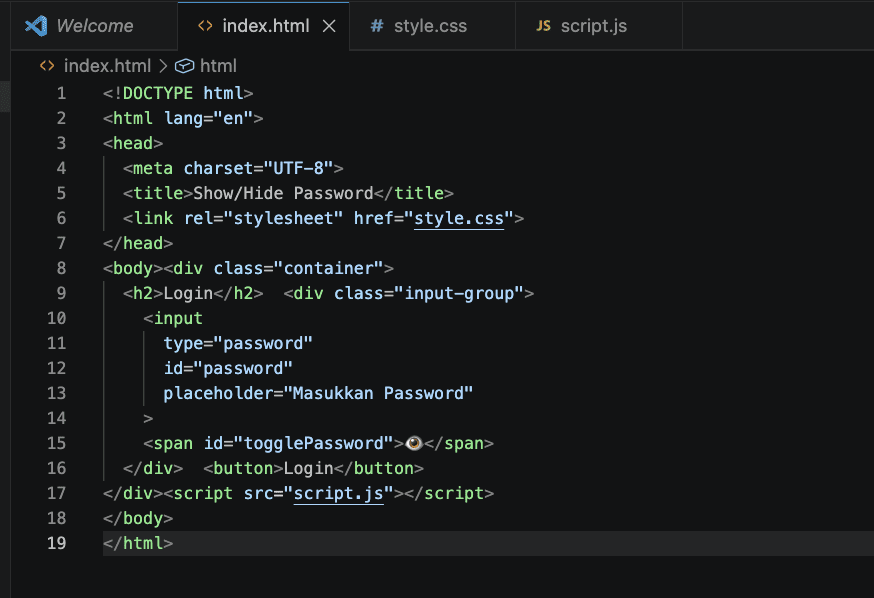This screenshot has width=874, height=598.
Task: Switch to the Welcome tab
Action: [x=94, y=26]
